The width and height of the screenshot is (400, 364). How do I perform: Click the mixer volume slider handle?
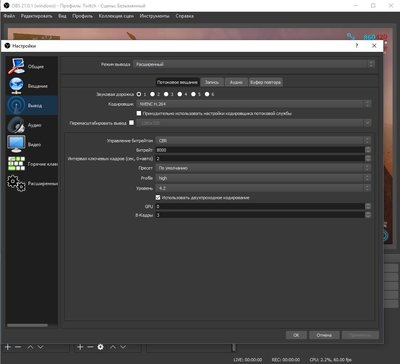click(x=234, y=348)
